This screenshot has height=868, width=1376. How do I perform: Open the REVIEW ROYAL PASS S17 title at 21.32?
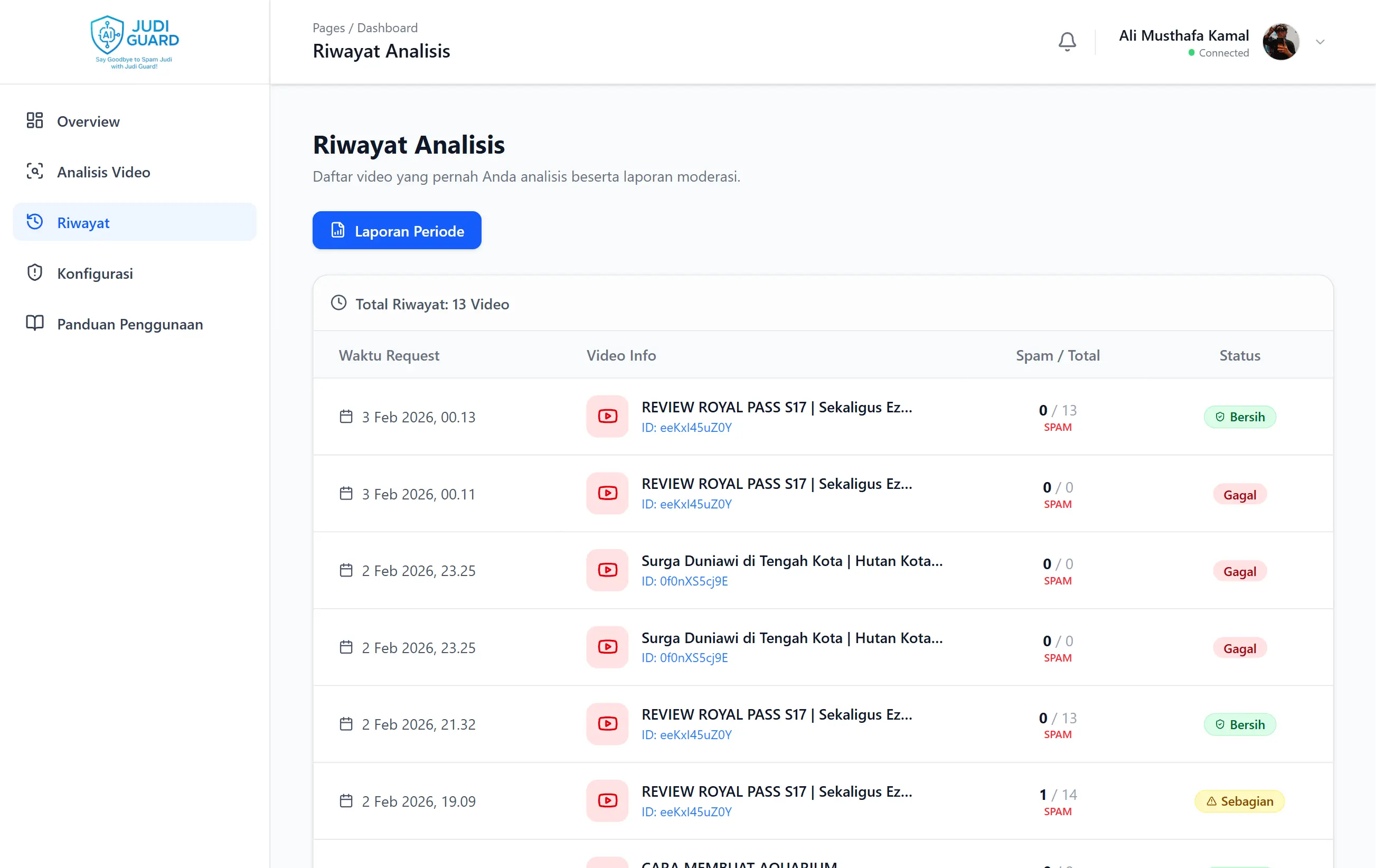[777, 714]
